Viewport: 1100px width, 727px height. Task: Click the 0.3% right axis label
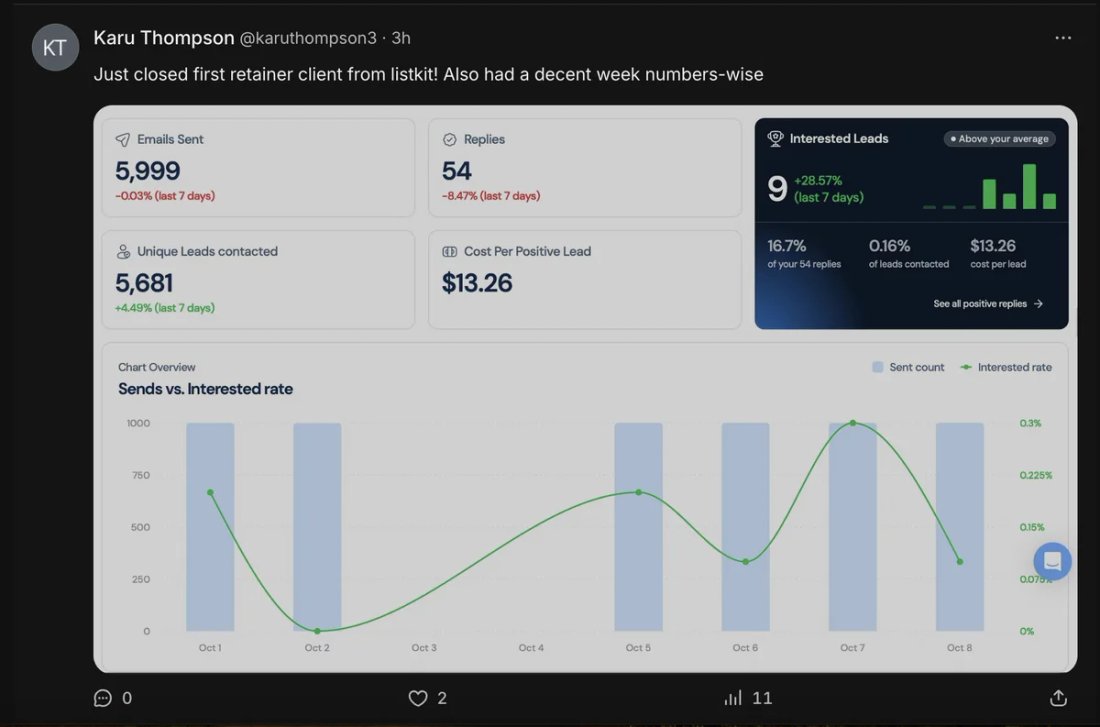(1031, 423)
